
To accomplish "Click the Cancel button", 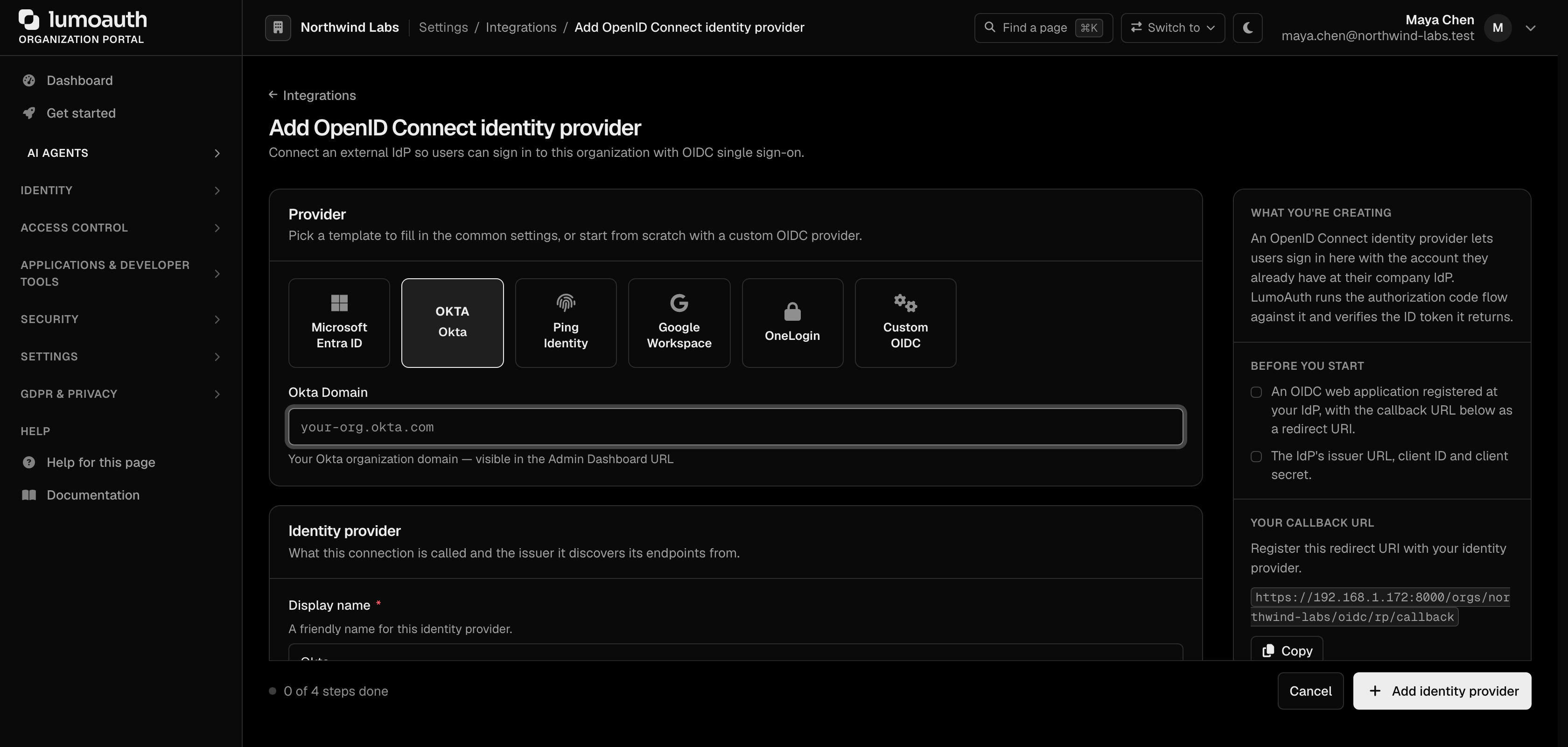I will pos(1310,691).
